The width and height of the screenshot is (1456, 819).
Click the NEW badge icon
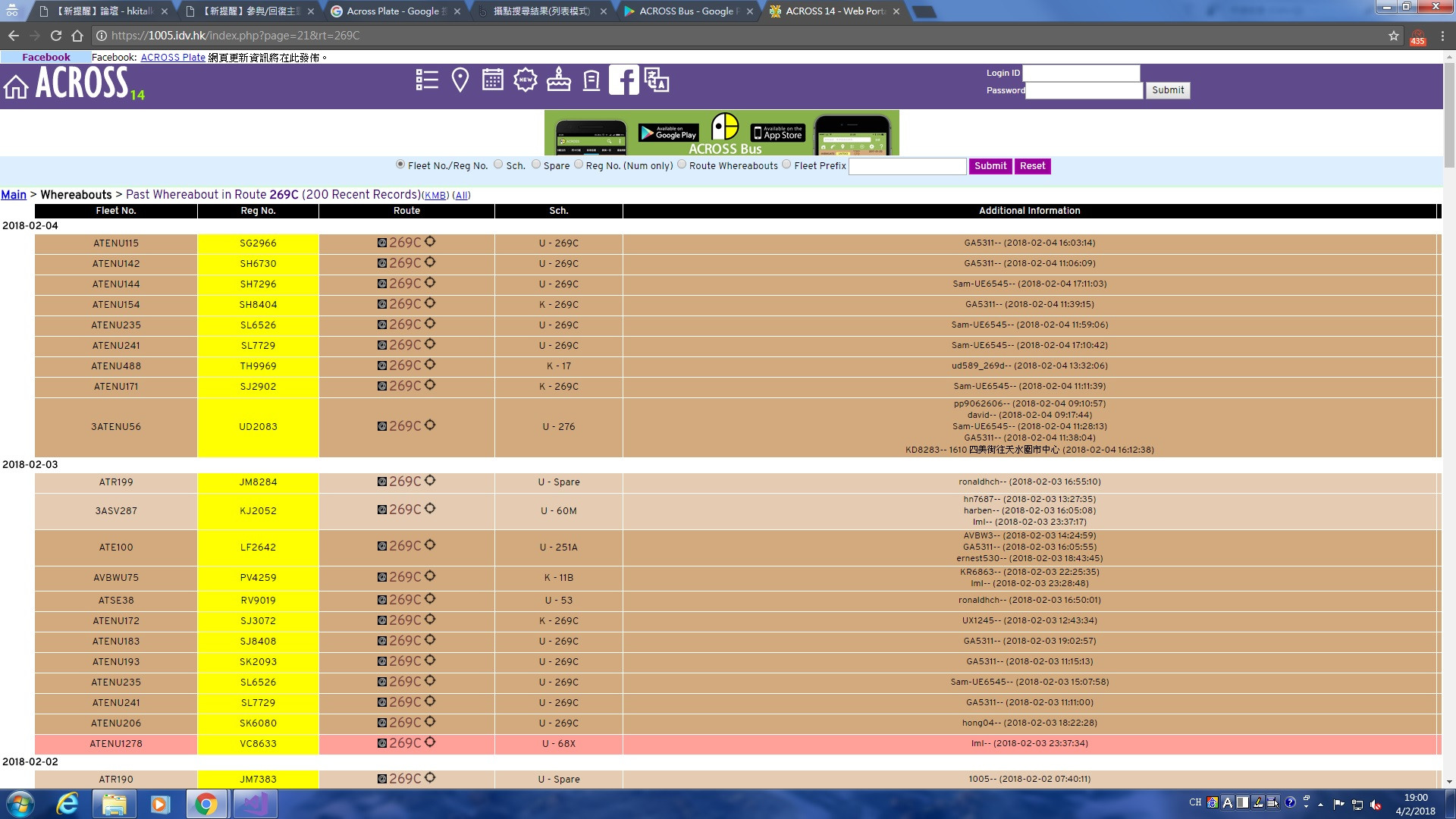pyautogui.click(x=526, y=80)
